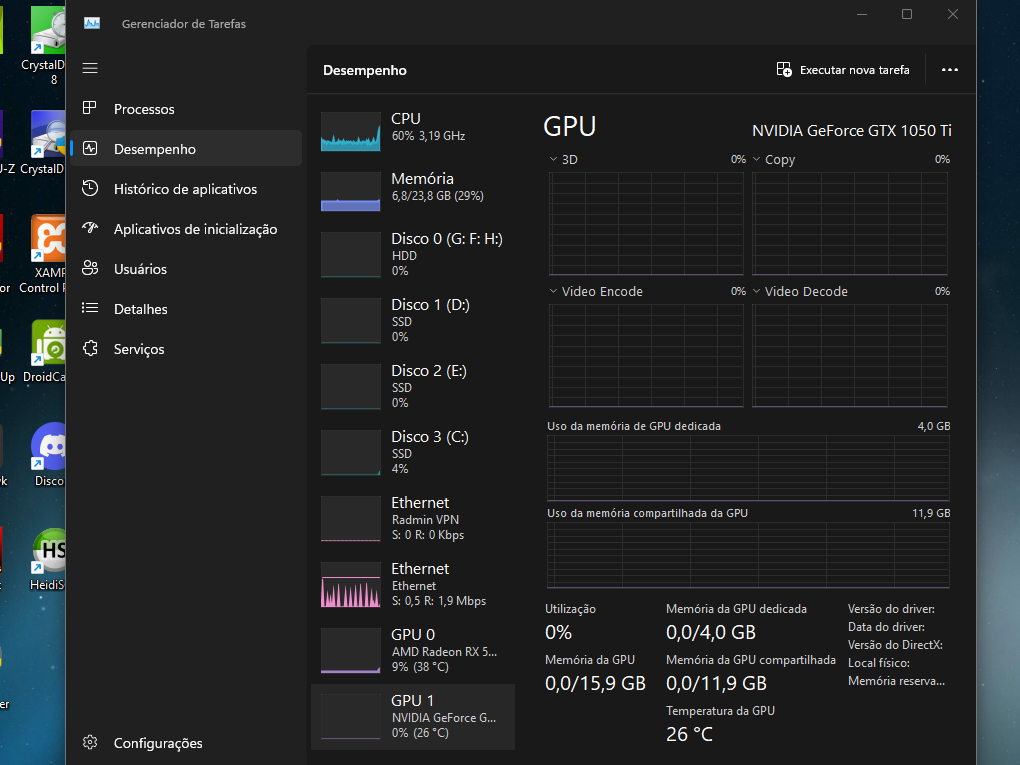Select the Memória performance item
This screenshot has width=1020, height=765.
(x=413, y=191)
